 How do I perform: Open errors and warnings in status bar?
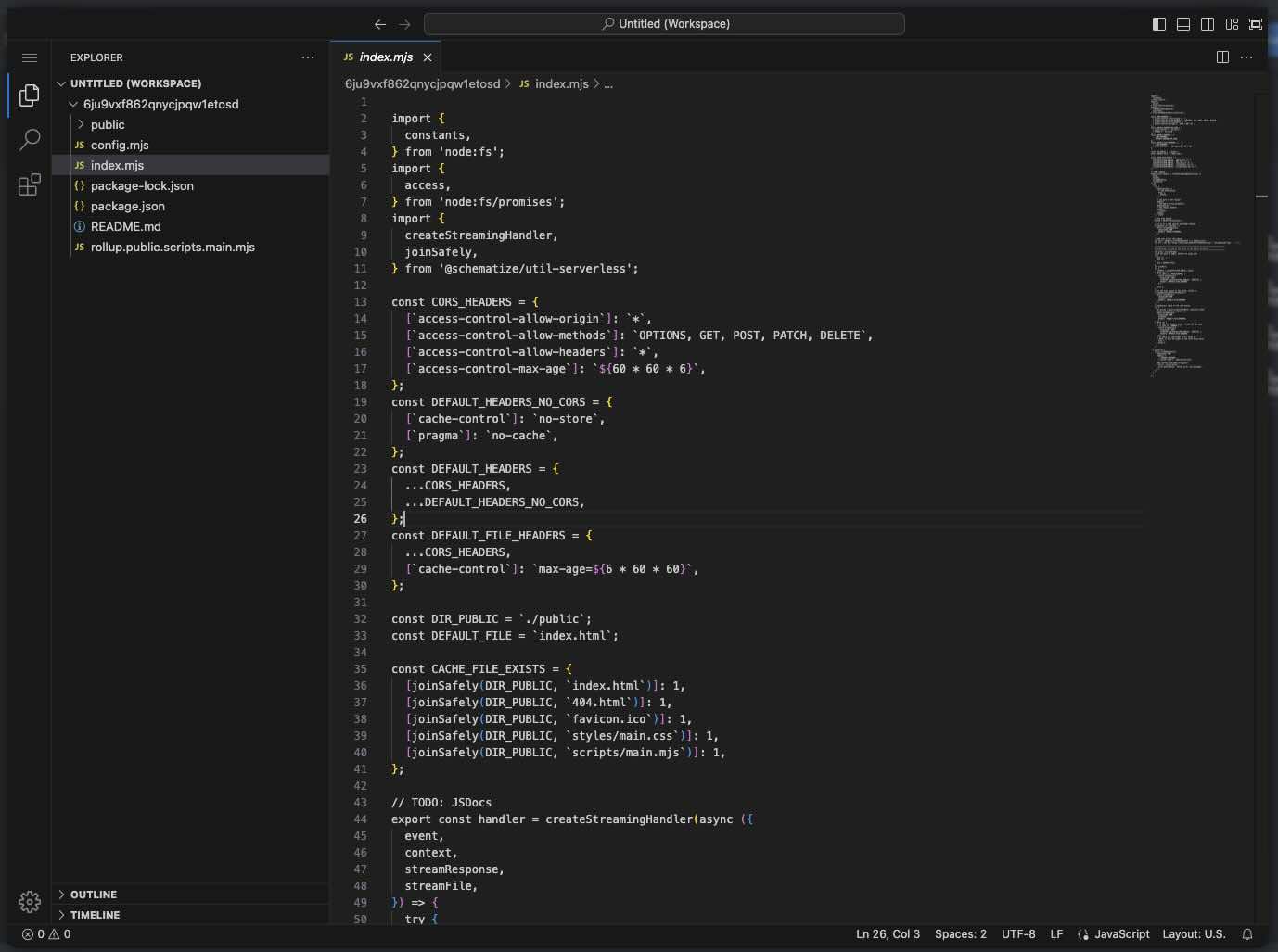click(x=46, y=934)
